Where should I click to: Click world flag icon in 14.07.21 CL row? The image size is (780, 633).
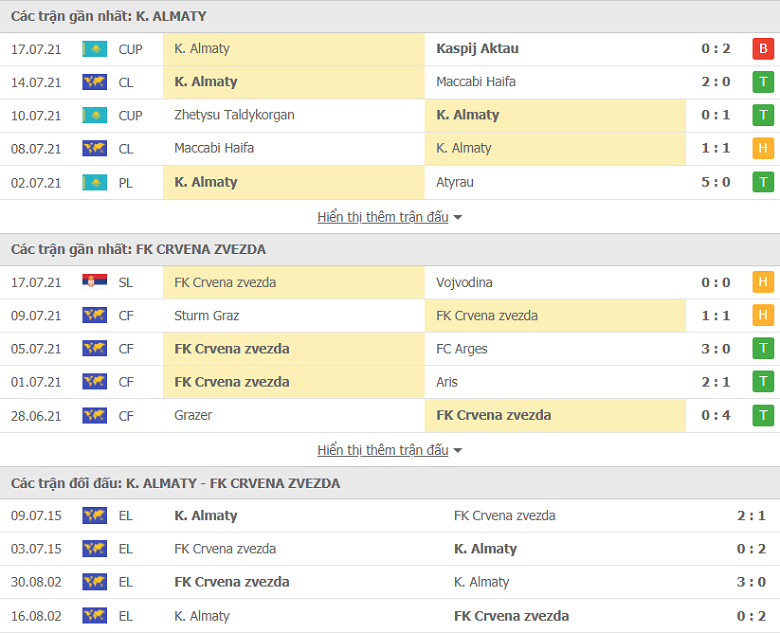95,82
